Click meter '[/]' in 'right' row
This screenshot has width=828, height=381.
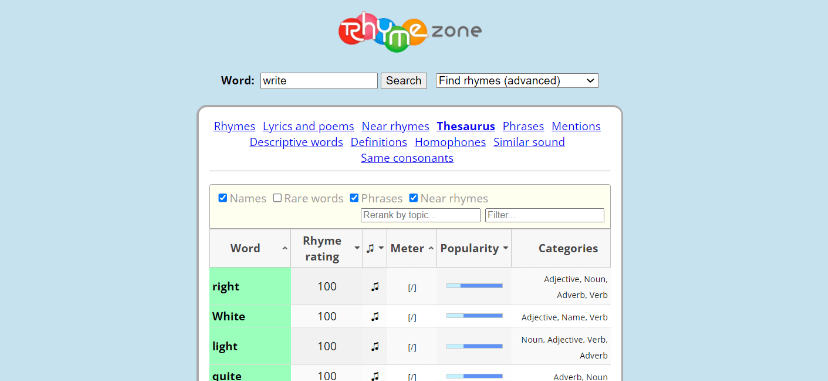pos(412,288)
